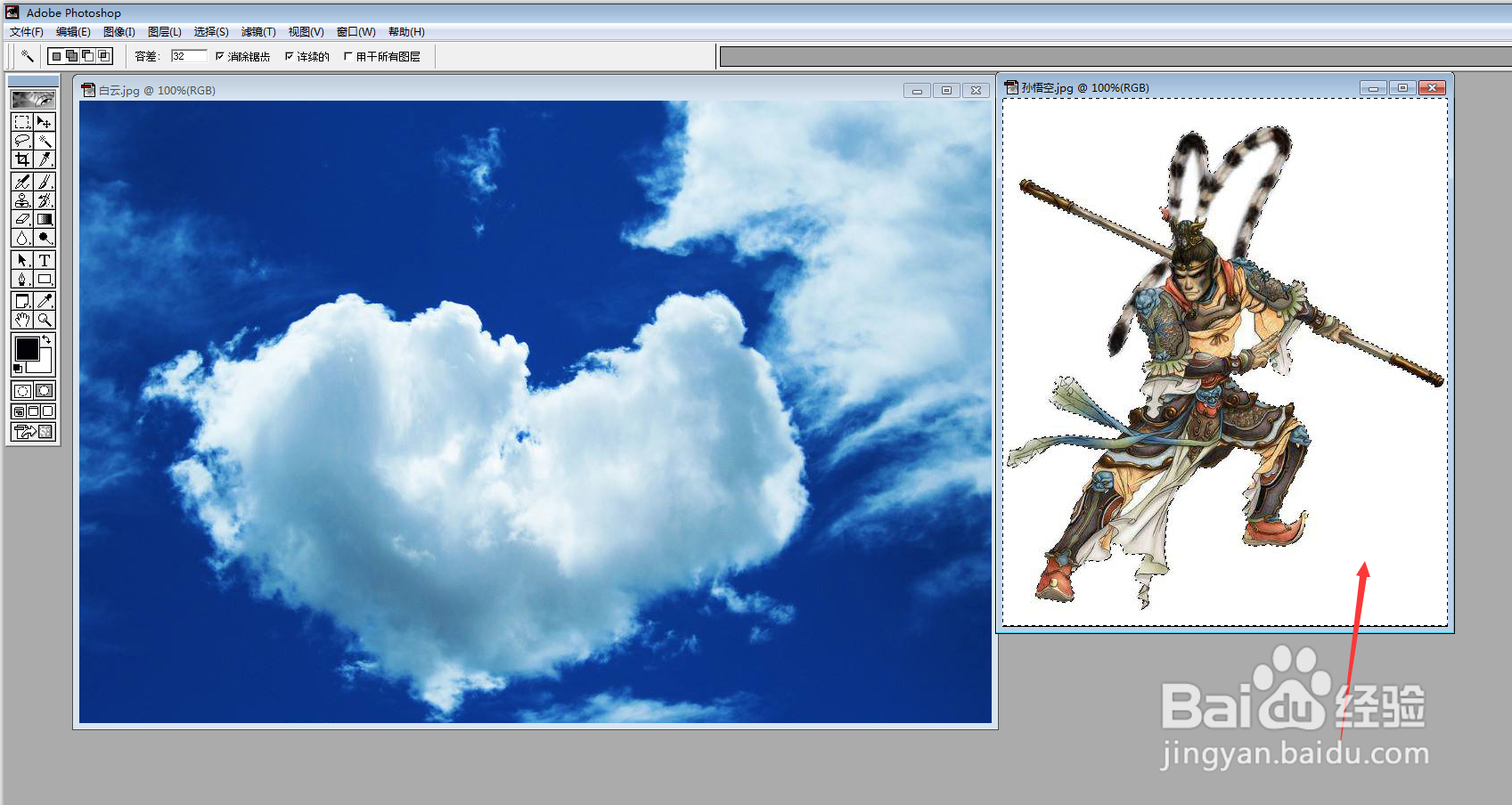Screen dimensions: 1512x805
Task: Switch to Full Screen with menu bar
Action: pos(33,411)
